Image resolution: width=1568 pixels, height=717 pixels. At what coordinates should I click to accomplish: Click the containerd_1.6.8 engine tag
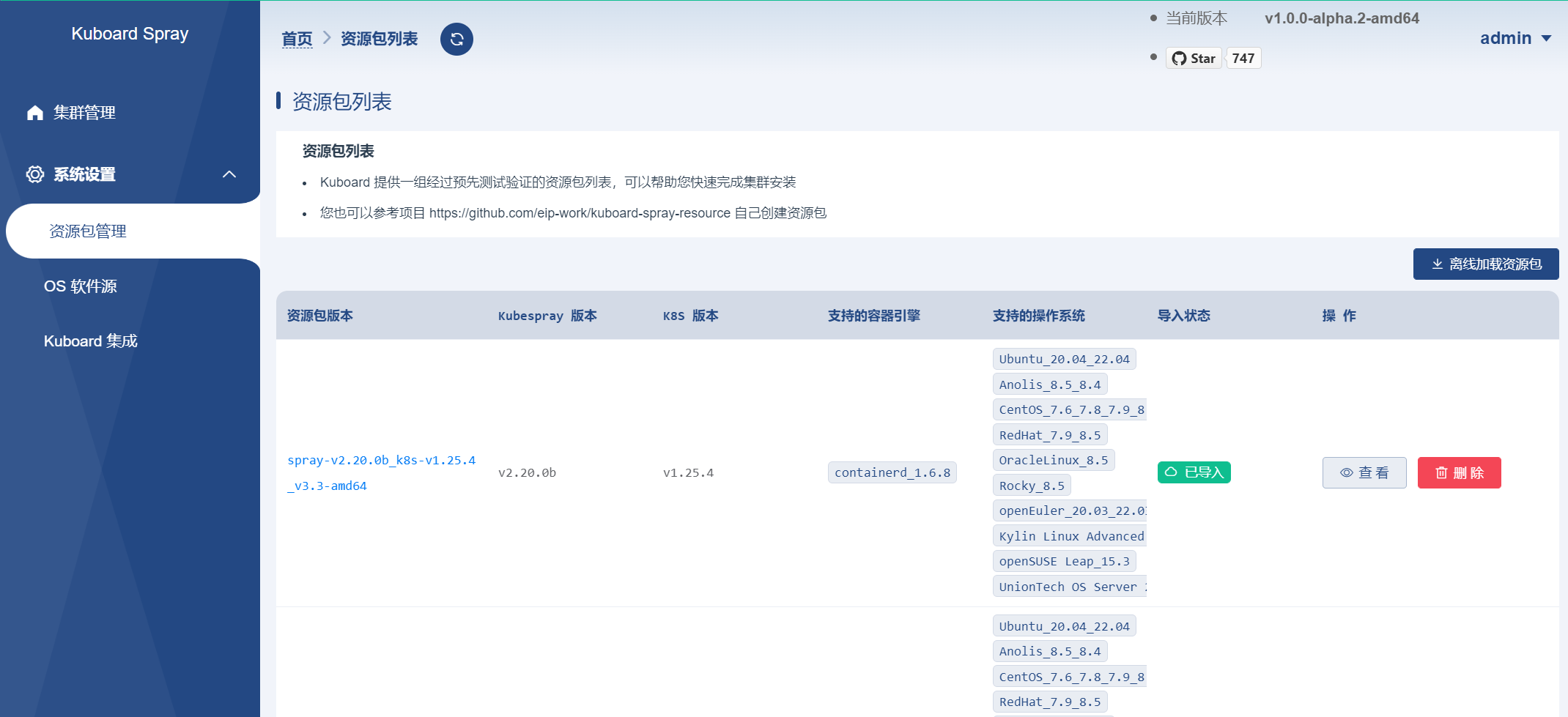click(x=892, y=473)
